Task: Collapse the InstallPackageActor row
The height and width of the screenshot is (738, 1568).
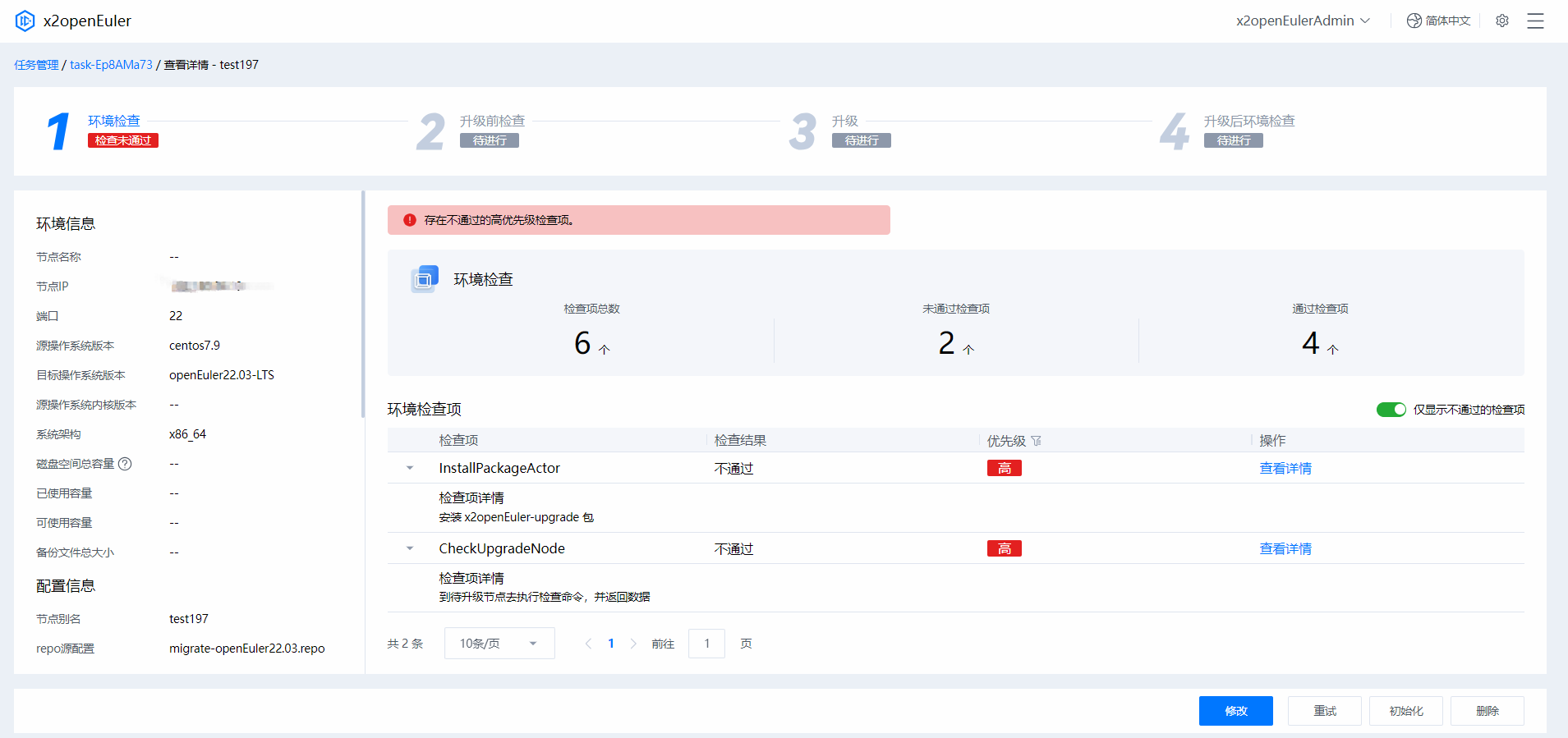Action: (x=410, y=468)
